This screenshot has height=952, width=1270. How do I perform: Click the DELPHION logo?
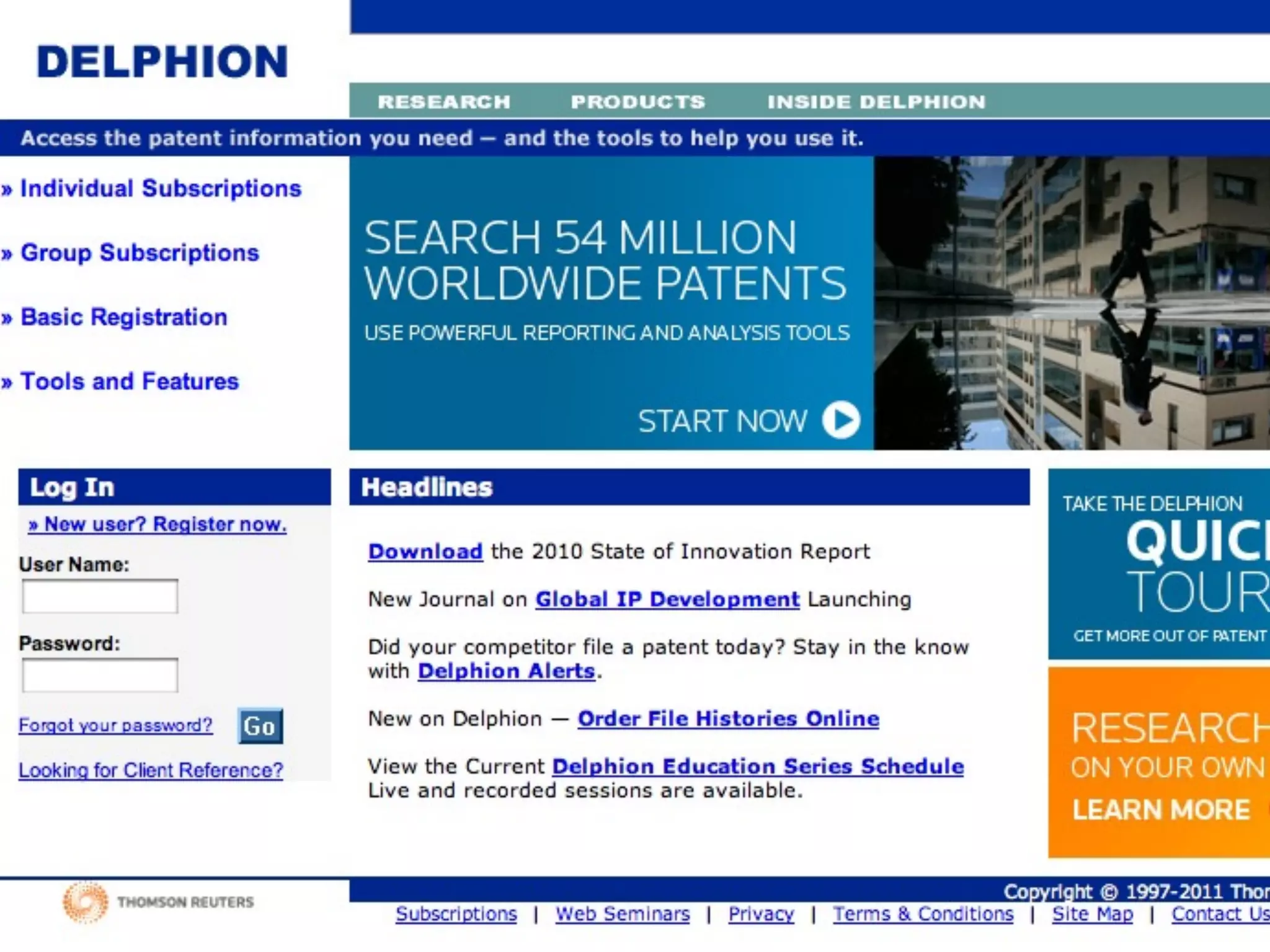coord(162,62)
